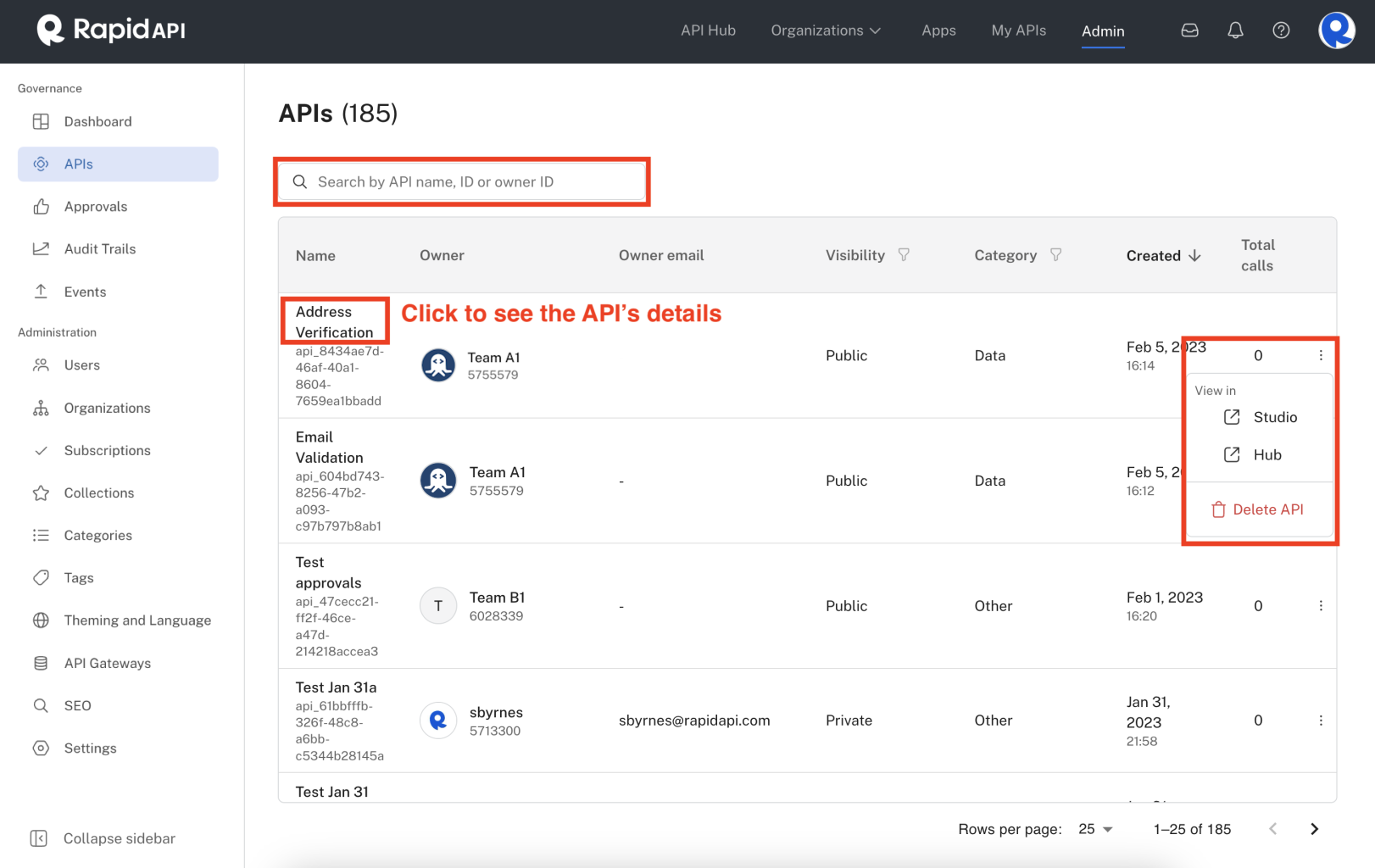Viewport: 1375px width, 868px height.
Task: Select the Audit Trails sidebar icon
Action: click(41, 248)
